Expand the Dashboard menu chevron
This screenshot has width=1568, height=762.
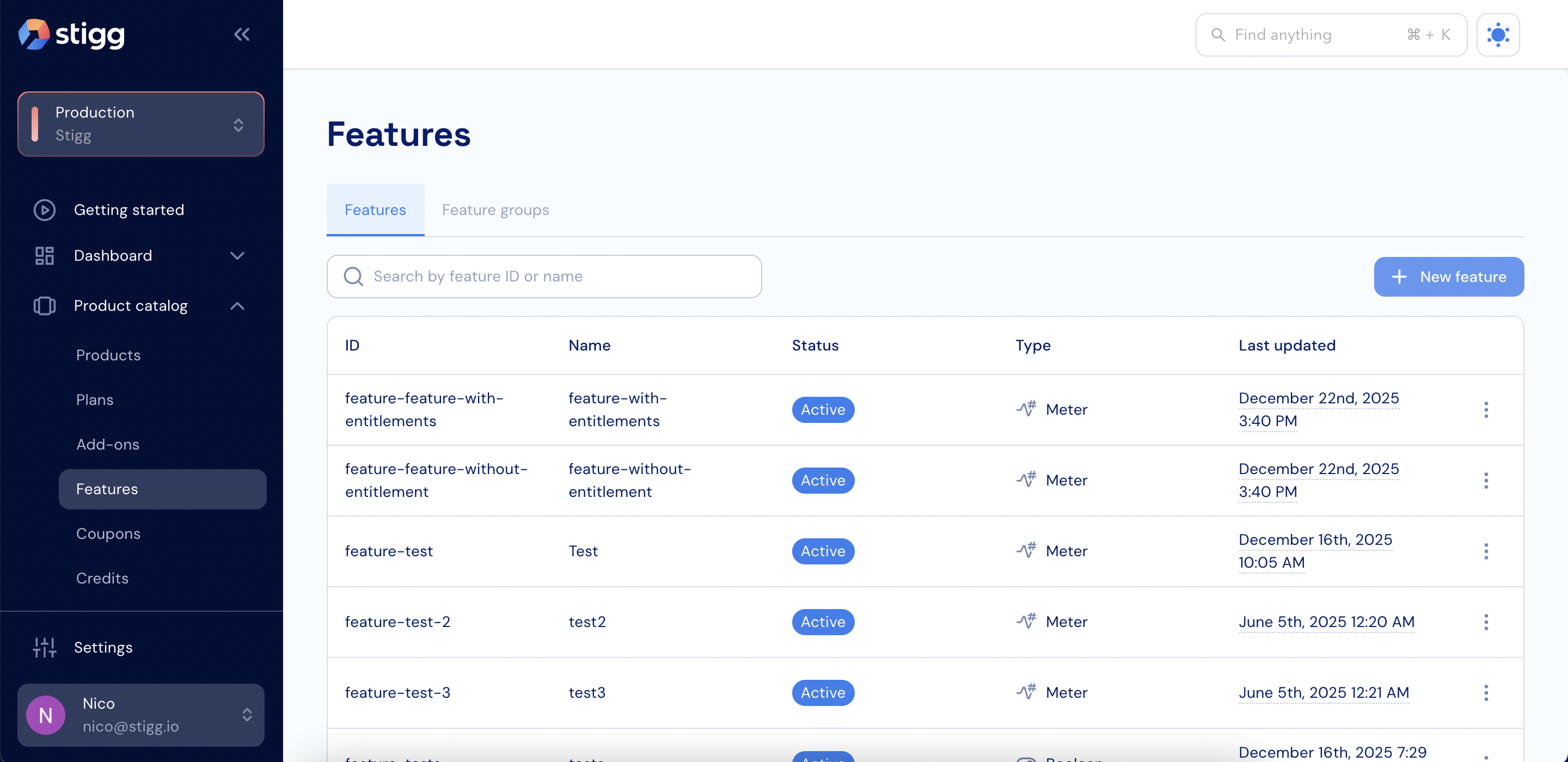coord(237,256)
